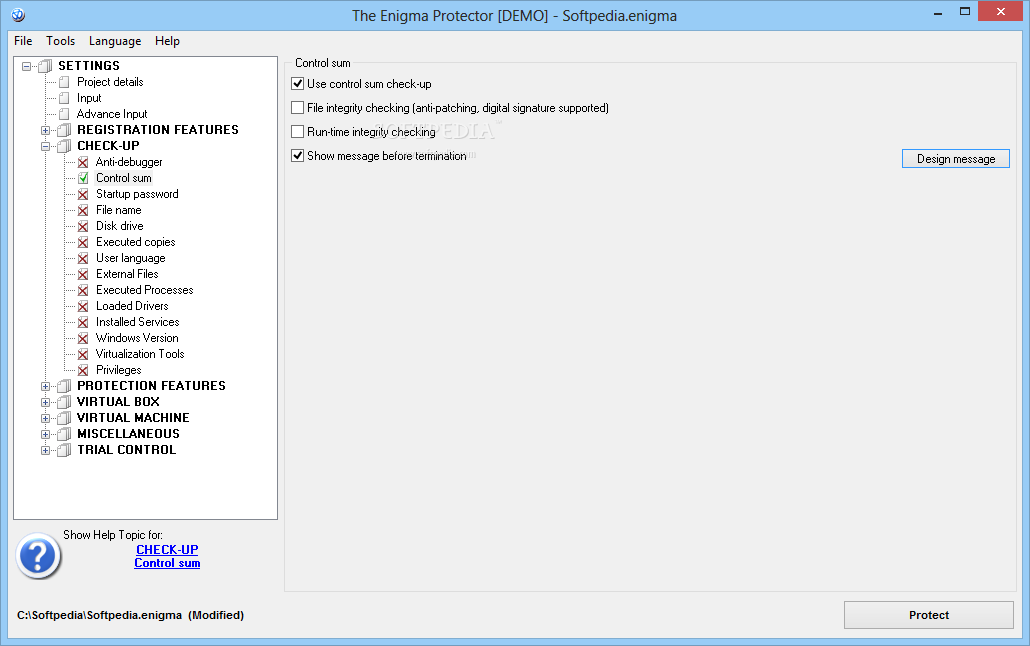
Task: Click the page icon beside Advance Input
Action: (64, 114)
